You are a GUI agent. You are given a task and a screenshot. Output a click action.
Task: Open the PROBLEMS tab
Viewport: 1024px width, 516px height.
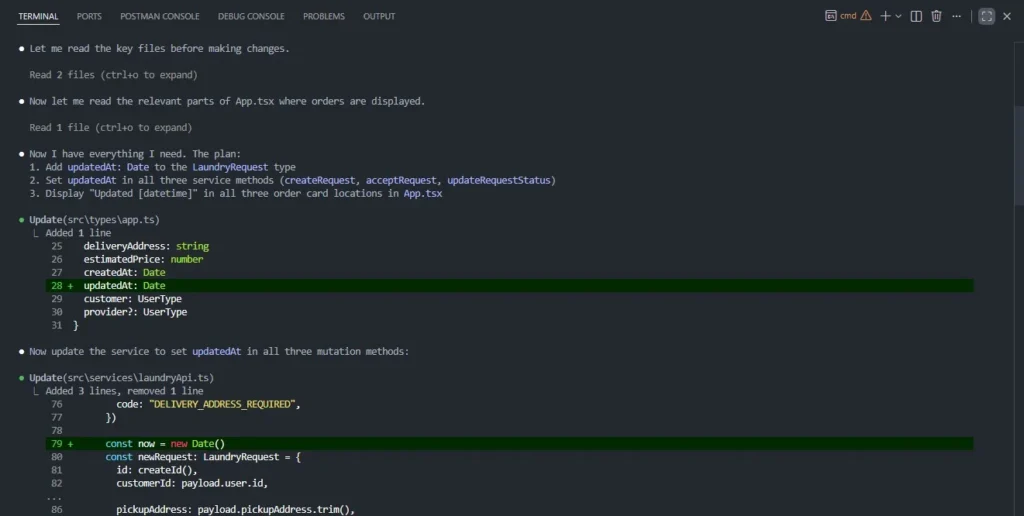pyautogui.click(x=323, y=16)
